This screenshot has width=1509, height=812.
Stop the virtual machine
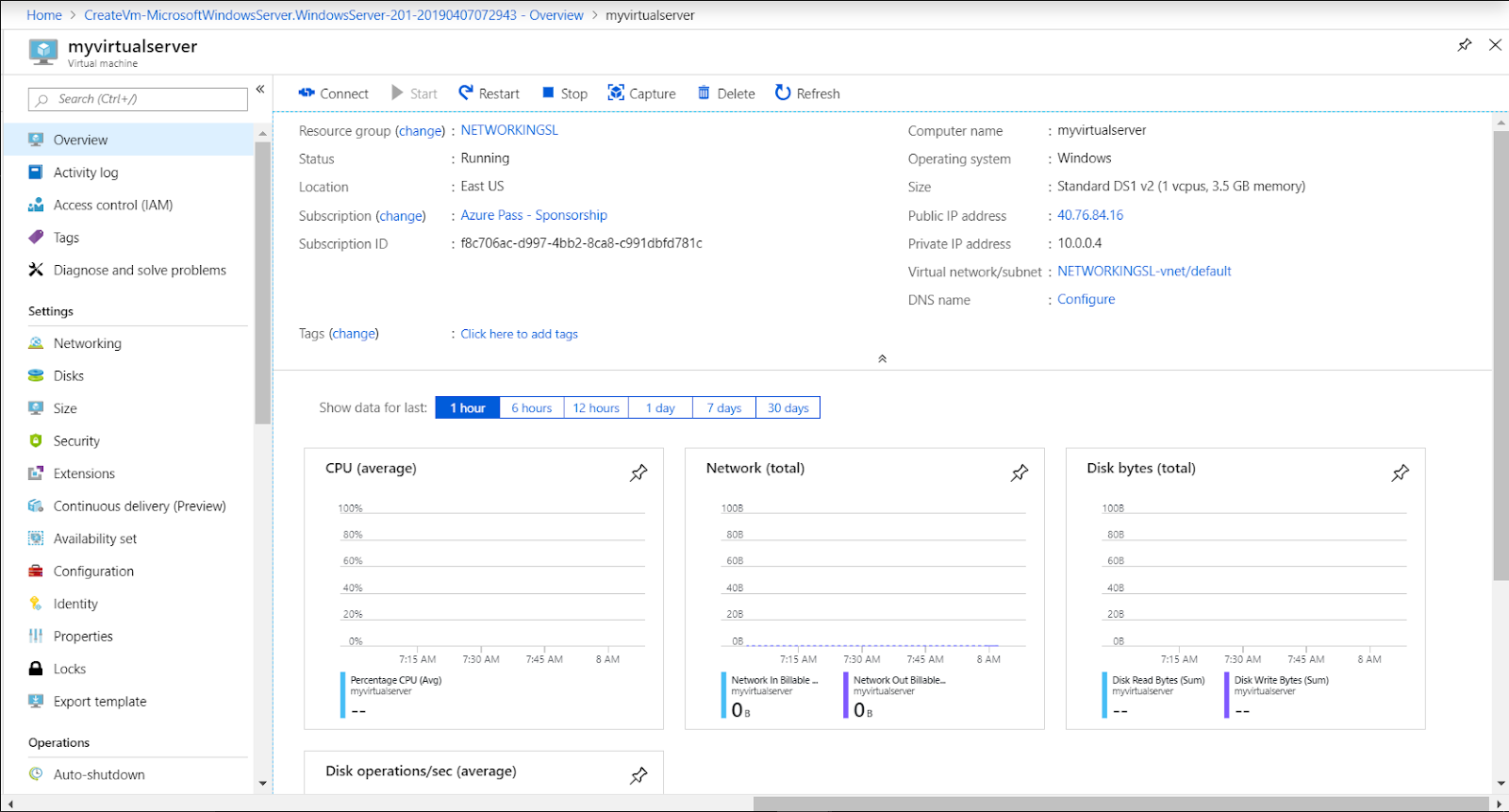pyautogui.click(x=564, y=93)
